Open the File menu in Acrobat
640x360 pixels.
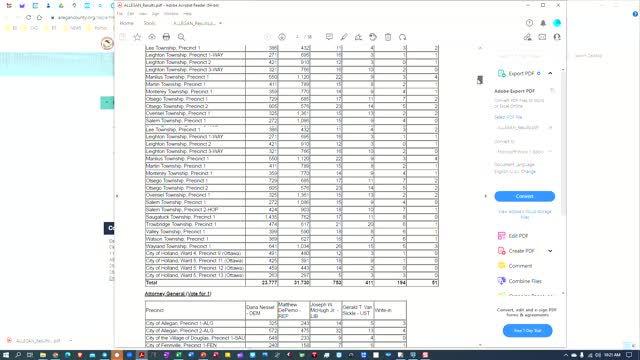click(120, 14)
